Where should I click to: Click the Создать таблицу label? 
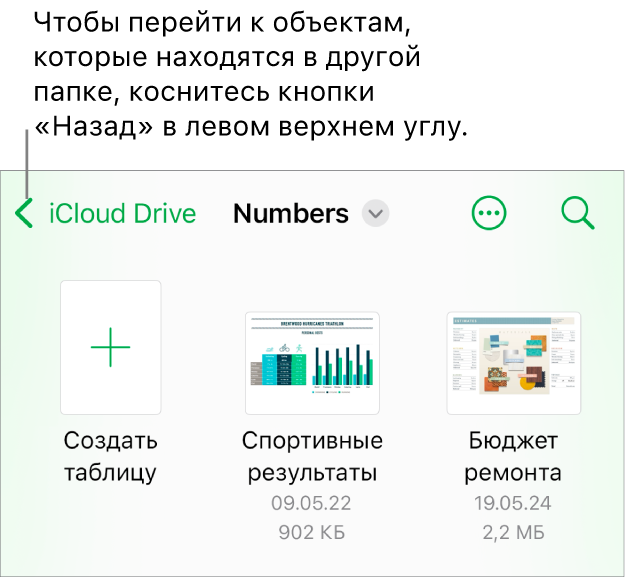[111, 457]
